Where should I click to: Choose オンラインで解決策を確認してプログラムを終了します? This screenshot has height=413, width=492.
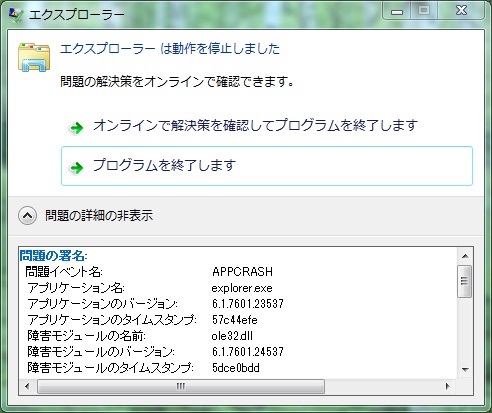coord(267,127)
